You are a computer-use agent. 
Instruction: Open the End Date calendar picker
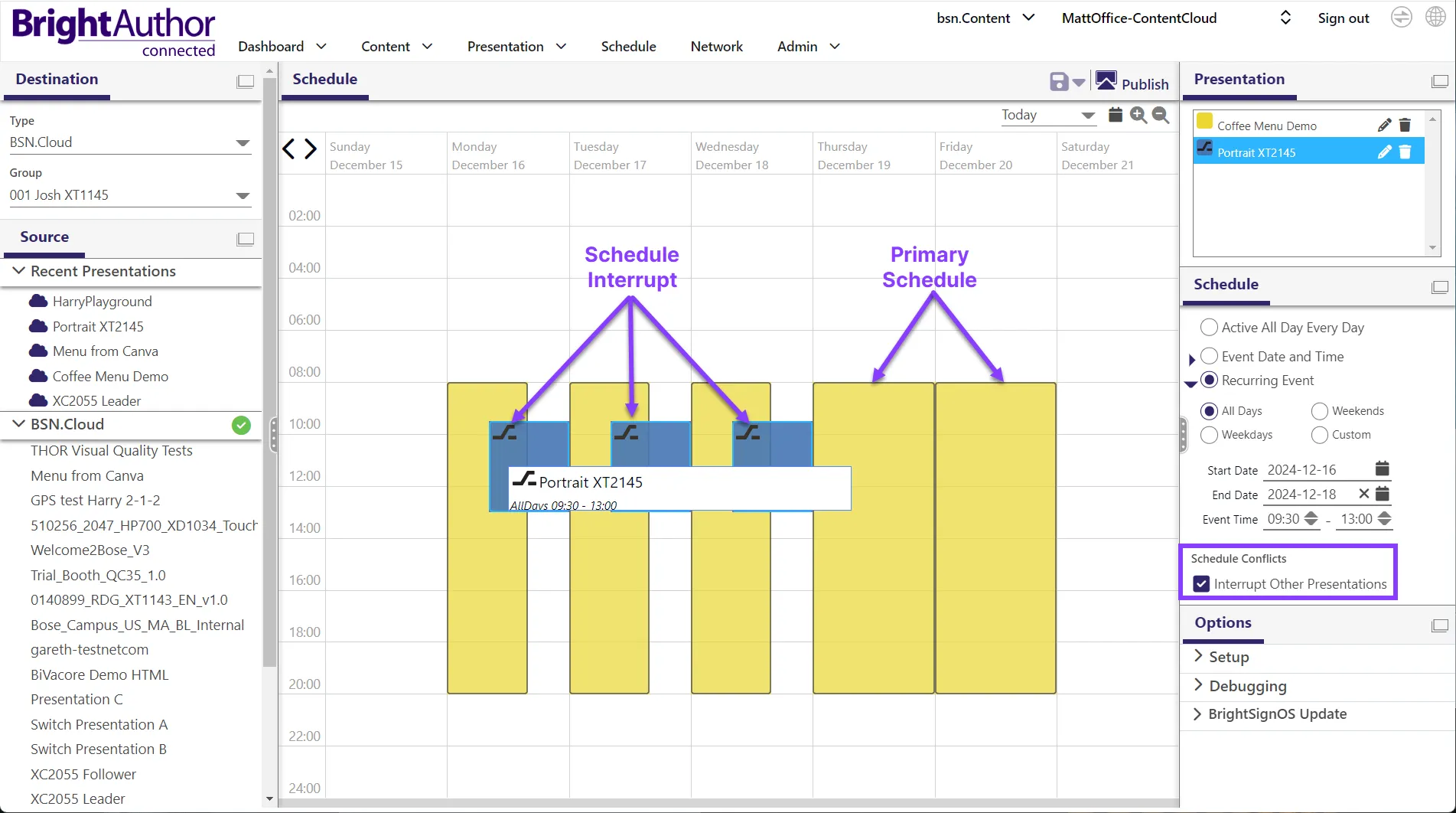pyautogui.click(x=1382, y=494)
